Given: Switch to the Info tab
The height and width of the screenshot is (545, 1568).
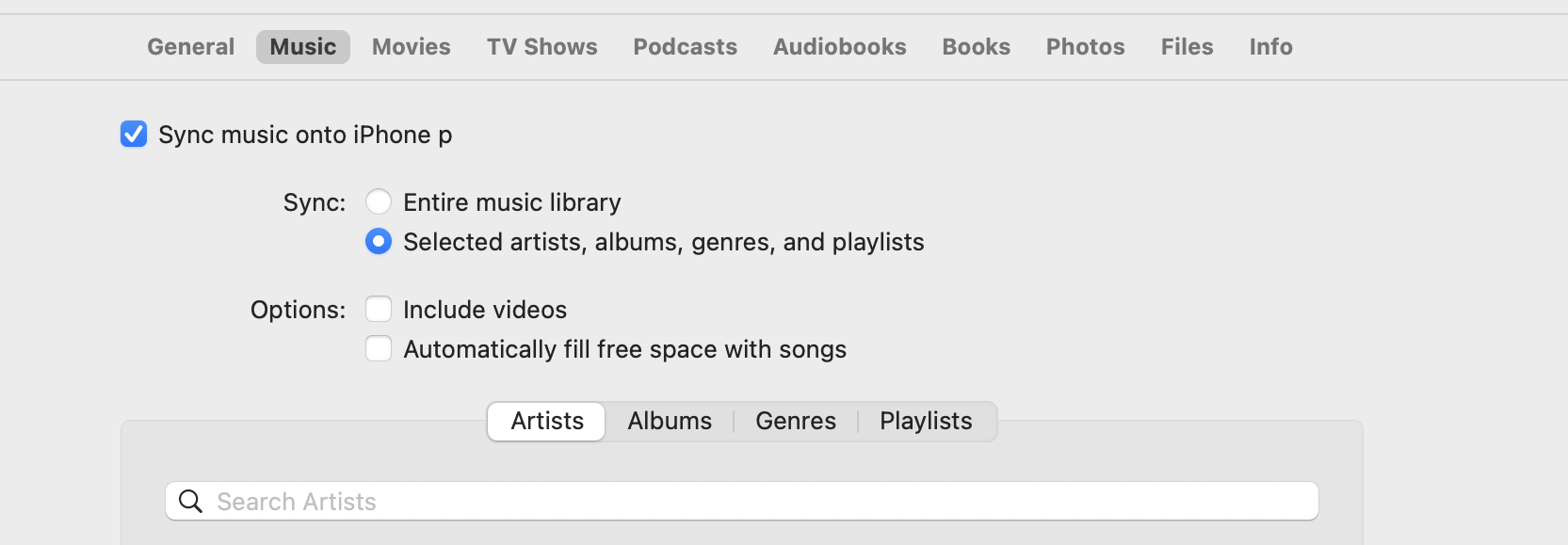Looking at the screenshot, I should [1270, 47].
